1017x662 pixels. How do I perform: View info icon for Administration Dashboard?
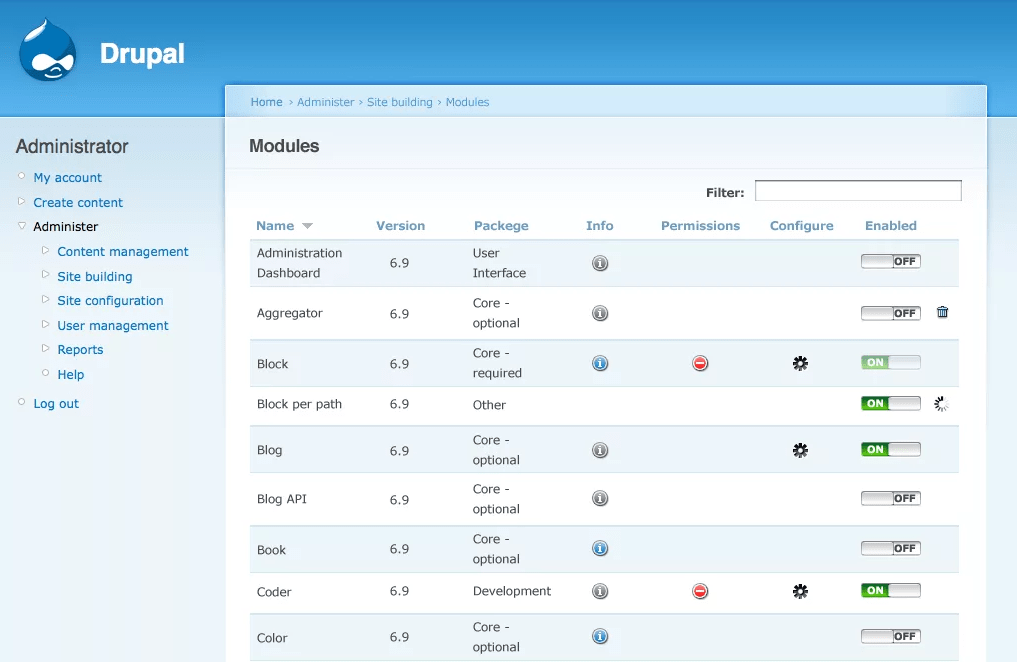(599, 263)
